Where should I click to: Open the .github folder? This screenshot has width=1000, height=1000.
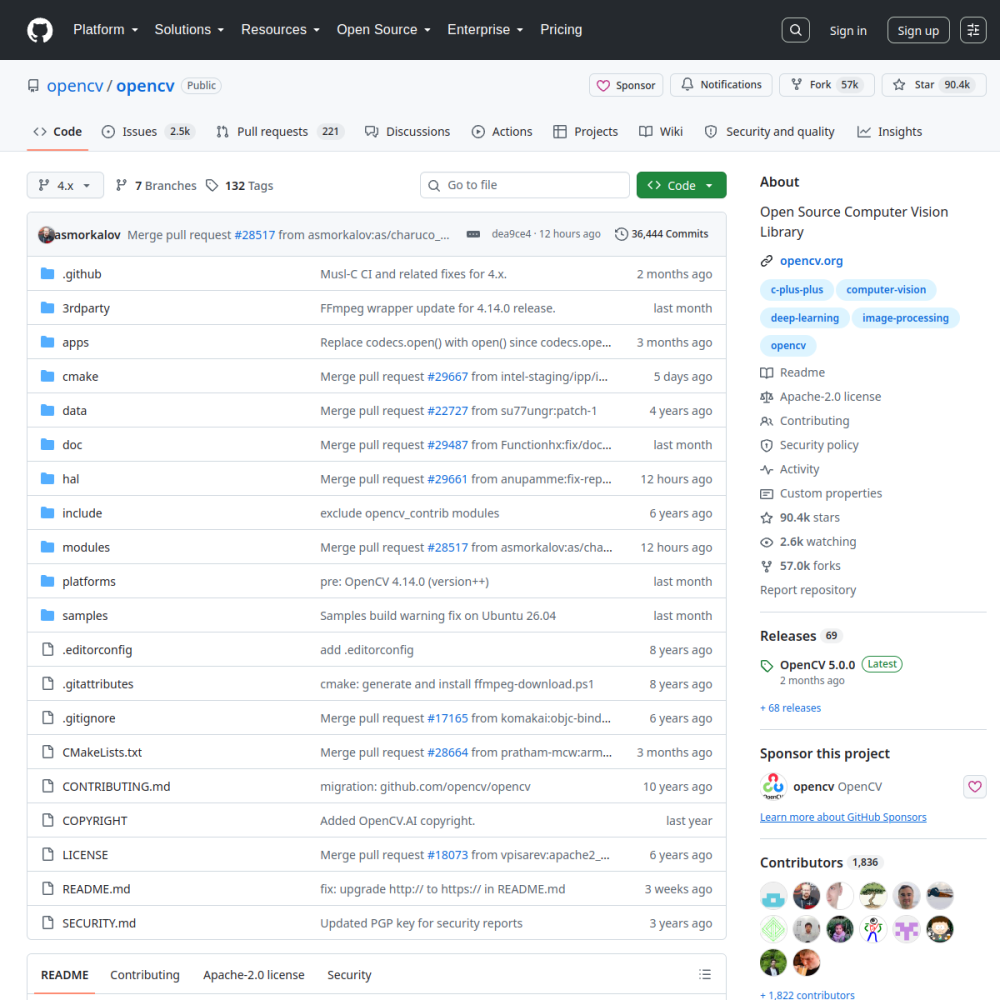(82, 274)
